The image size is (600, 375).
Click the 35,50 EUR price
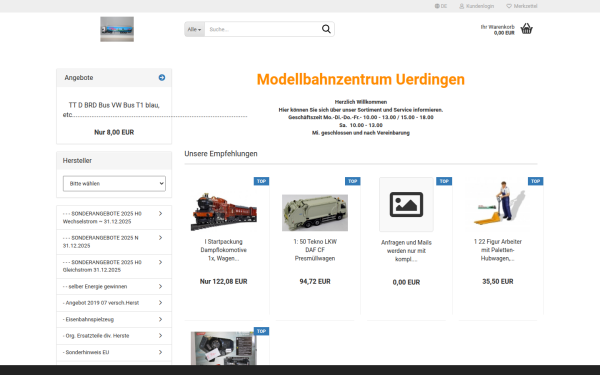click(x=497, y=282)
